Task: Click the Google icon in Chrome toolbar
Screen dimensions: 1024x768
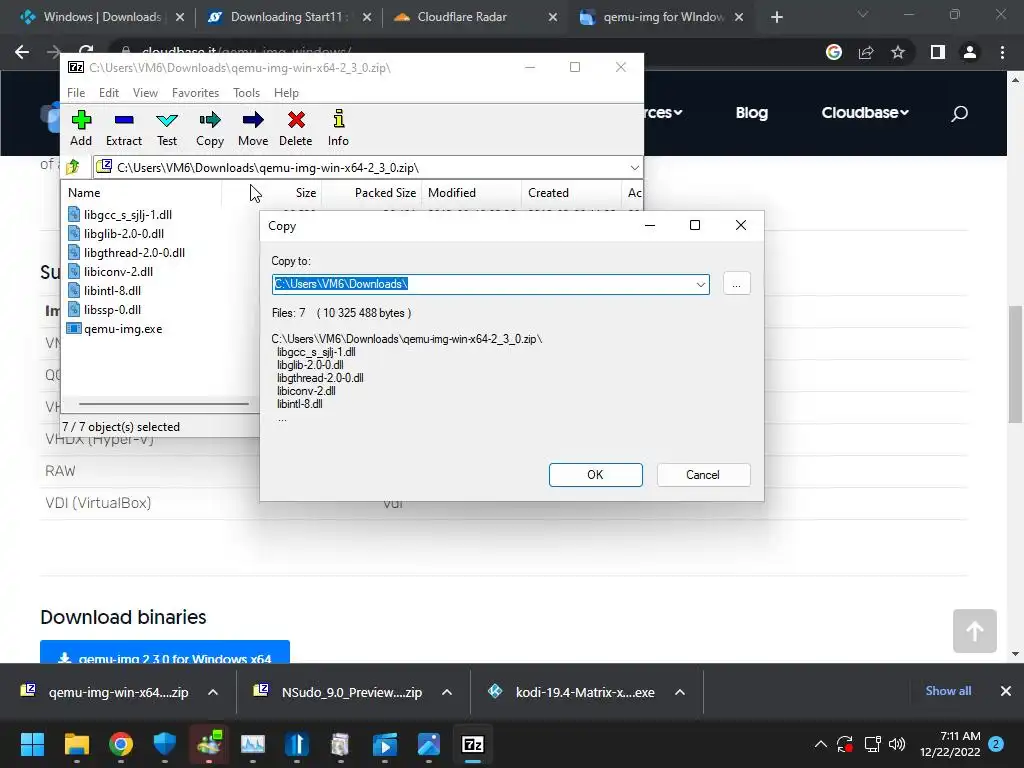Action: click(833, 52)
